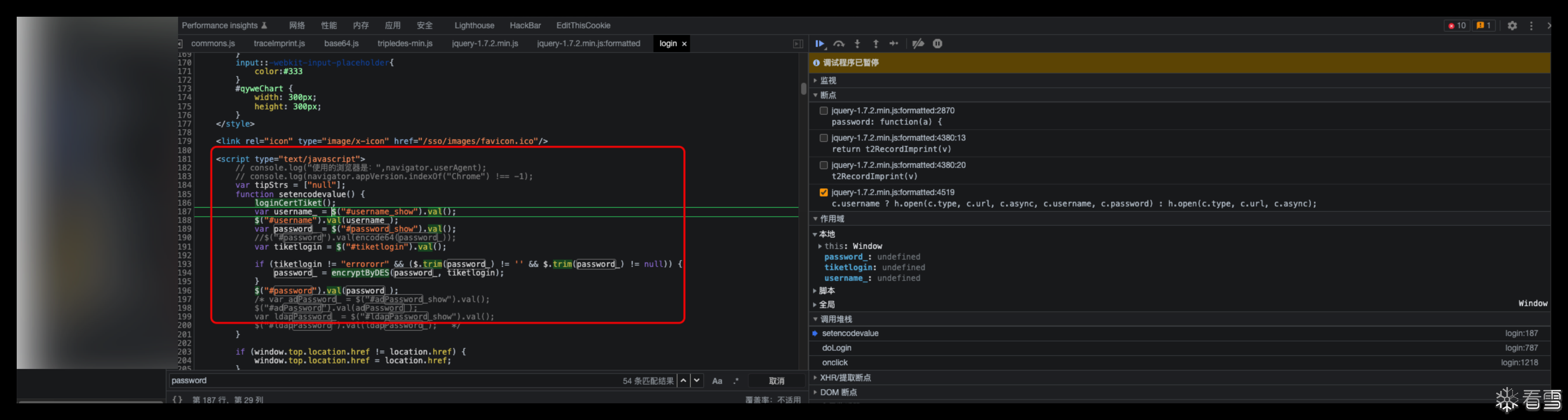This screenshot has width=1568, height=420.
Task: Enable breakpoint at formatted:2870
Action: tap(824, 111)
